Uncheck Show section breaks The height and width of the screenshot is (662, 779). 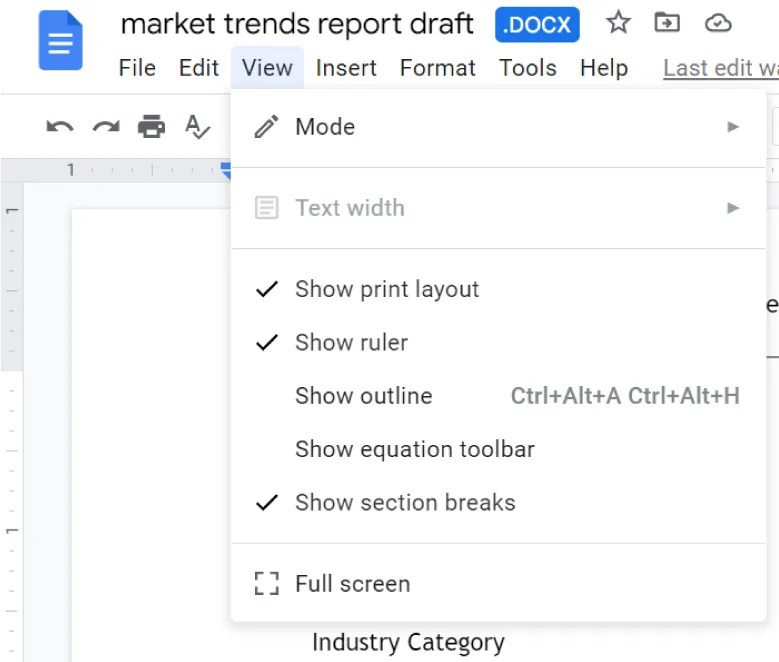(404, 502)
